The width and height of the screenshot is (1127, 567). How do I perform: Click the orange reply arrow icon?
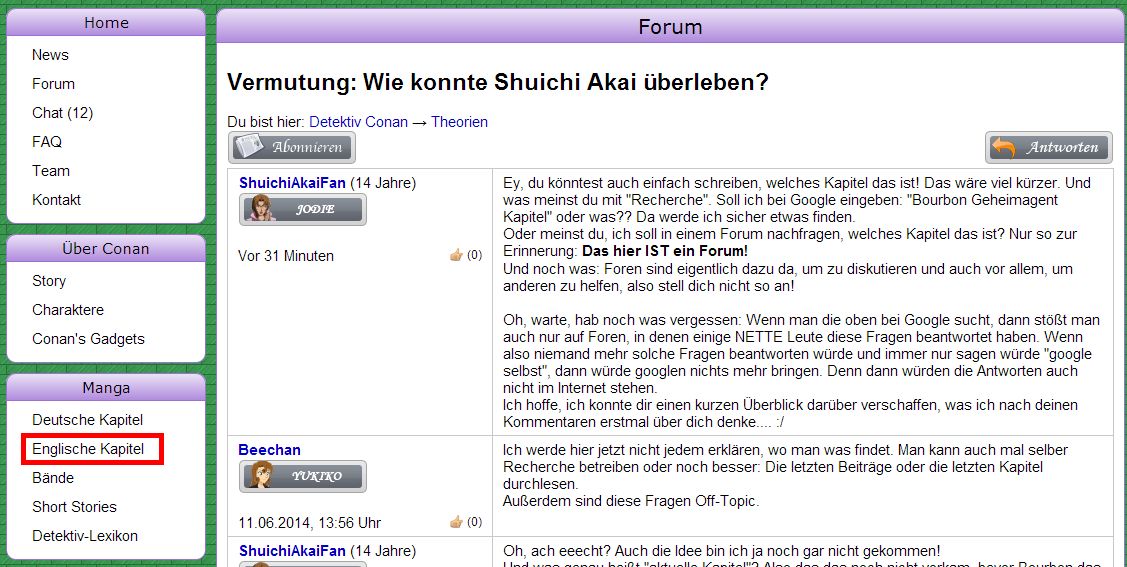coord(1003,148)
